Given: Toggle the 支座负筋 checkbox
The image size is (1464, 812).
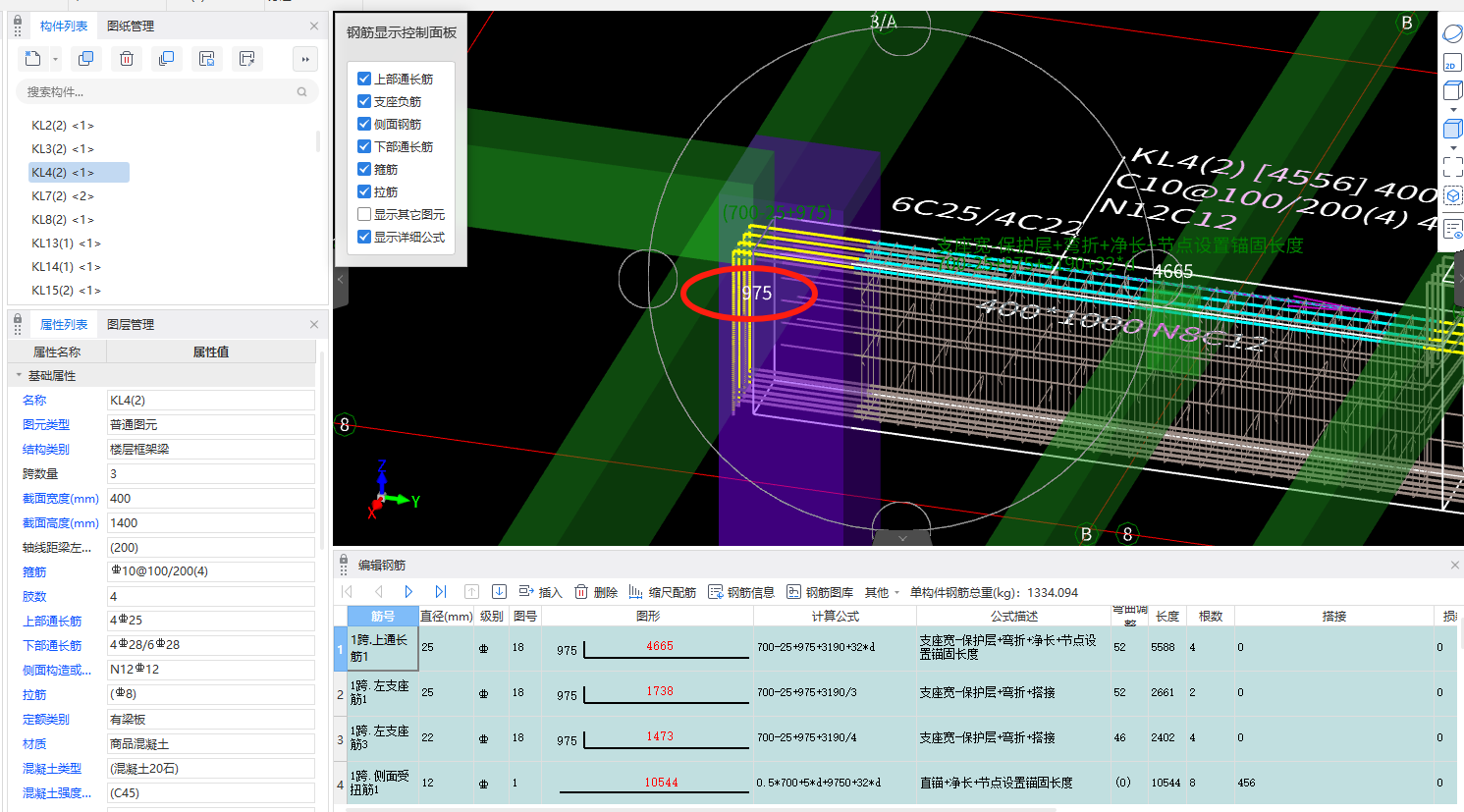Looking at the screenshot, I should click(x=364, y=101).
